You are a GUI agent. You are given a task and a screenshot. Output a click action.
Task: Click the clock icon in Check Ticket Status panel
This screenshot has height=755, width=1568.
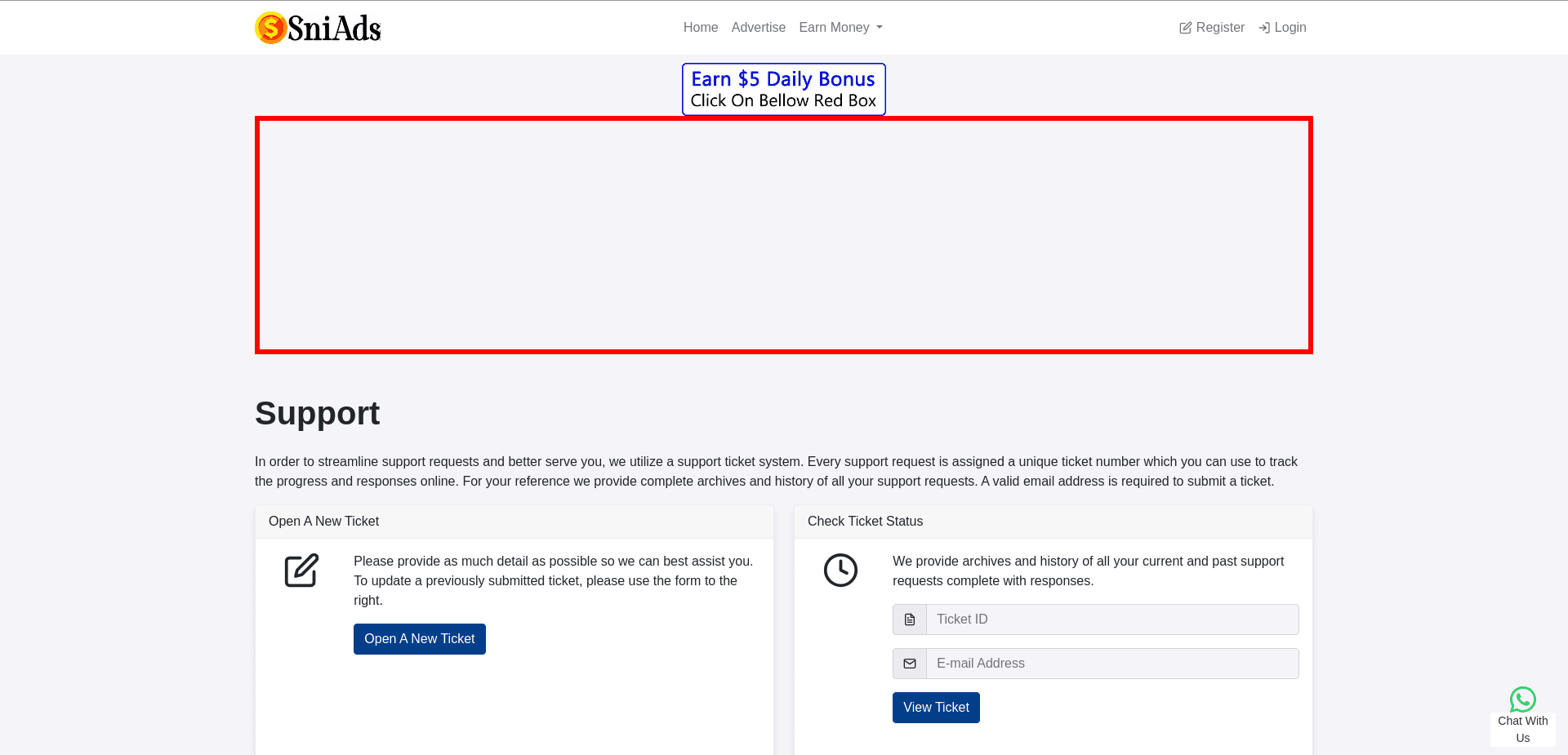(840, 571)
